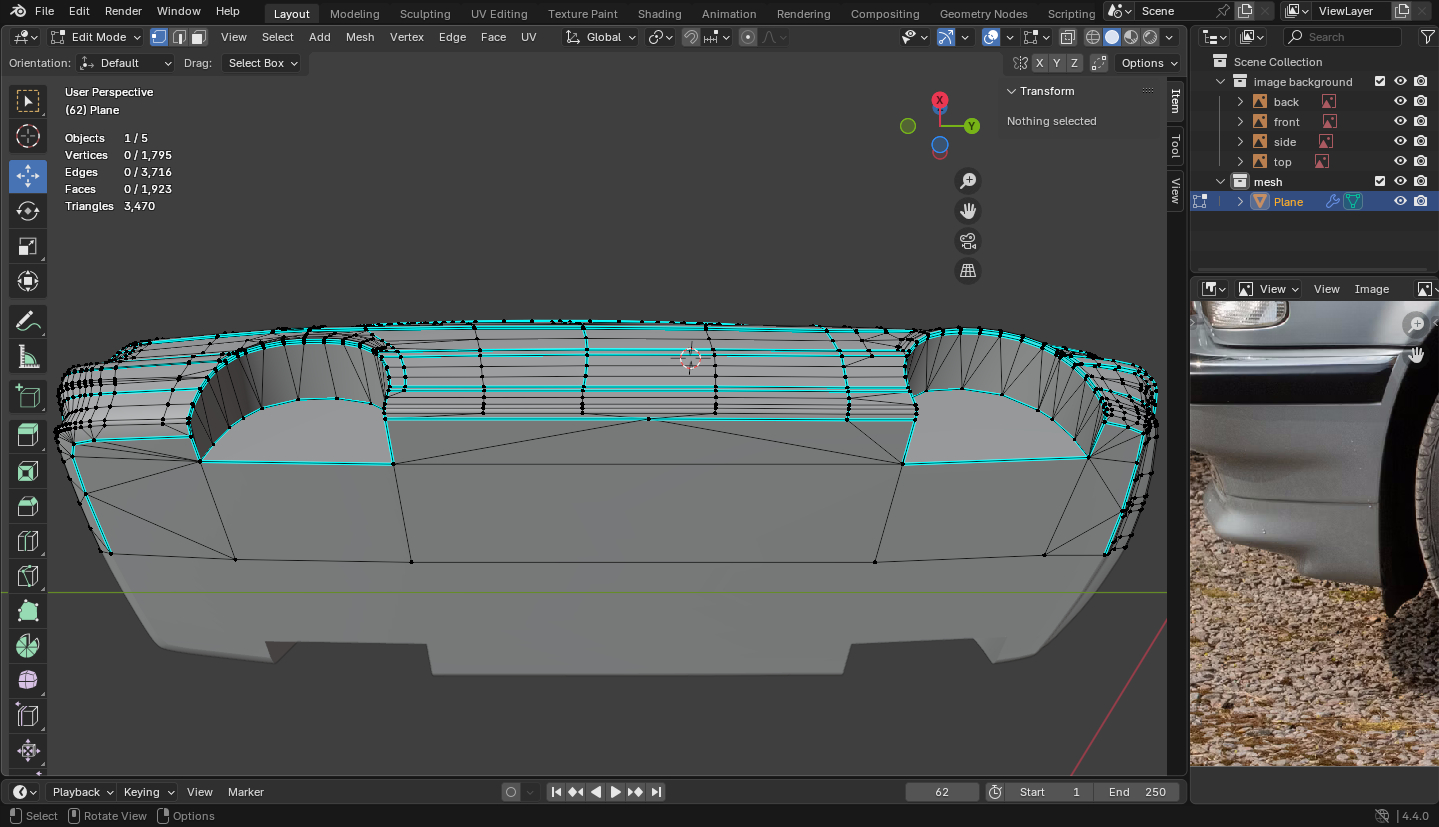Select the Annotate pencil tool
Viewport: 1439px width, 827px height.
coord(28,322)
